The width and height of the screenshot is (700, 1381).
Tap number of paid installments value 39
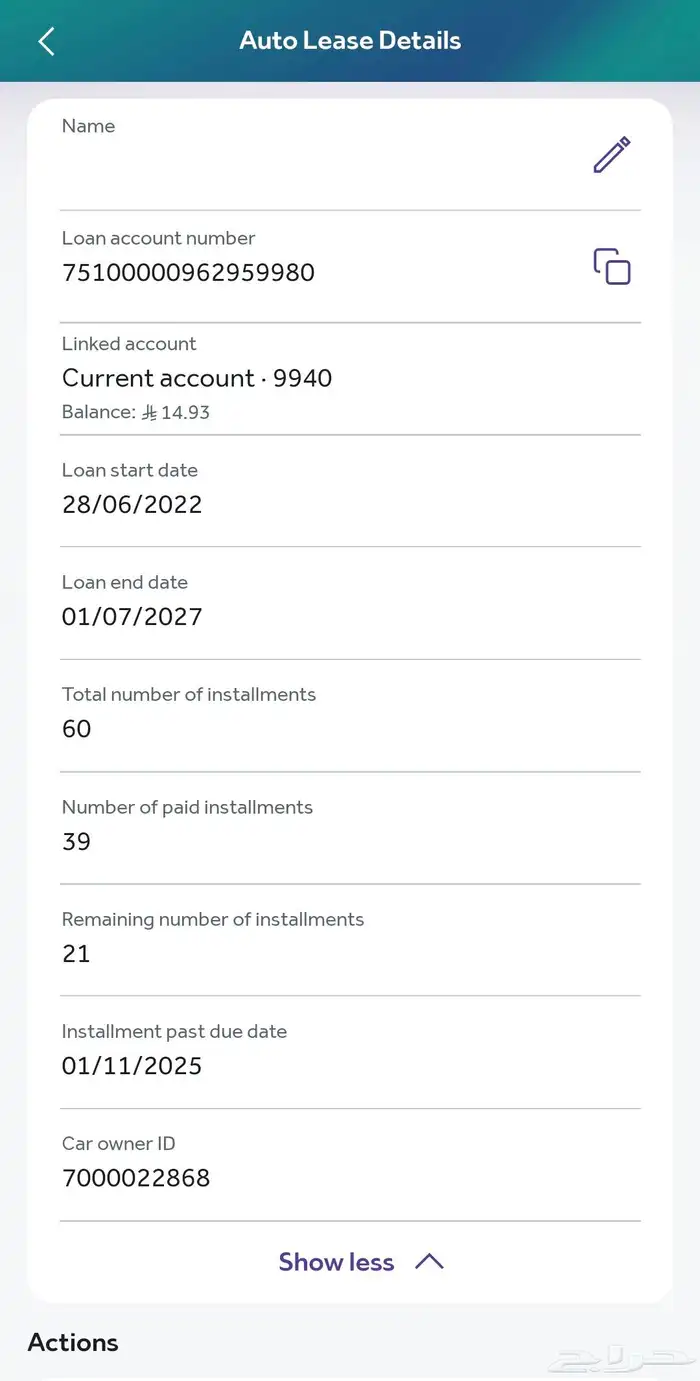pyautogui.click(x=77, y=841)
